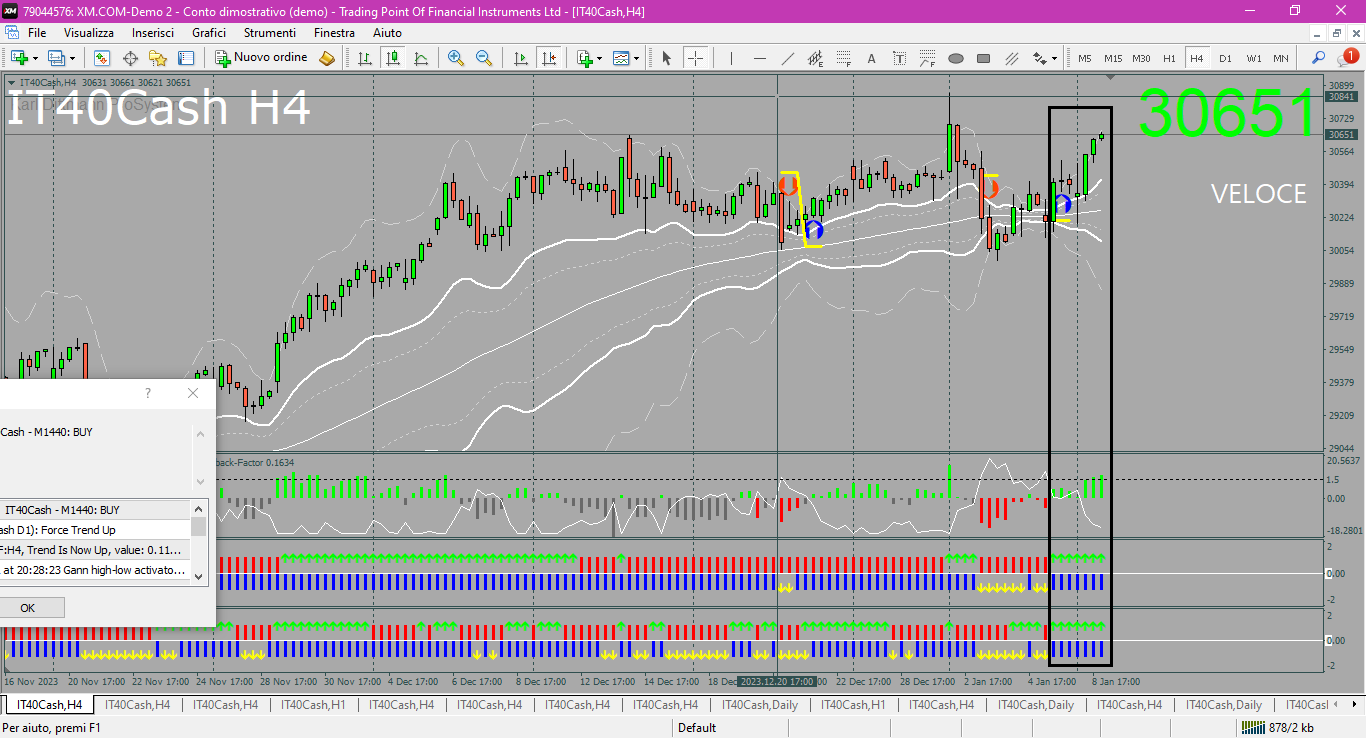Switch chart to line chart style

tap(421, 58)
